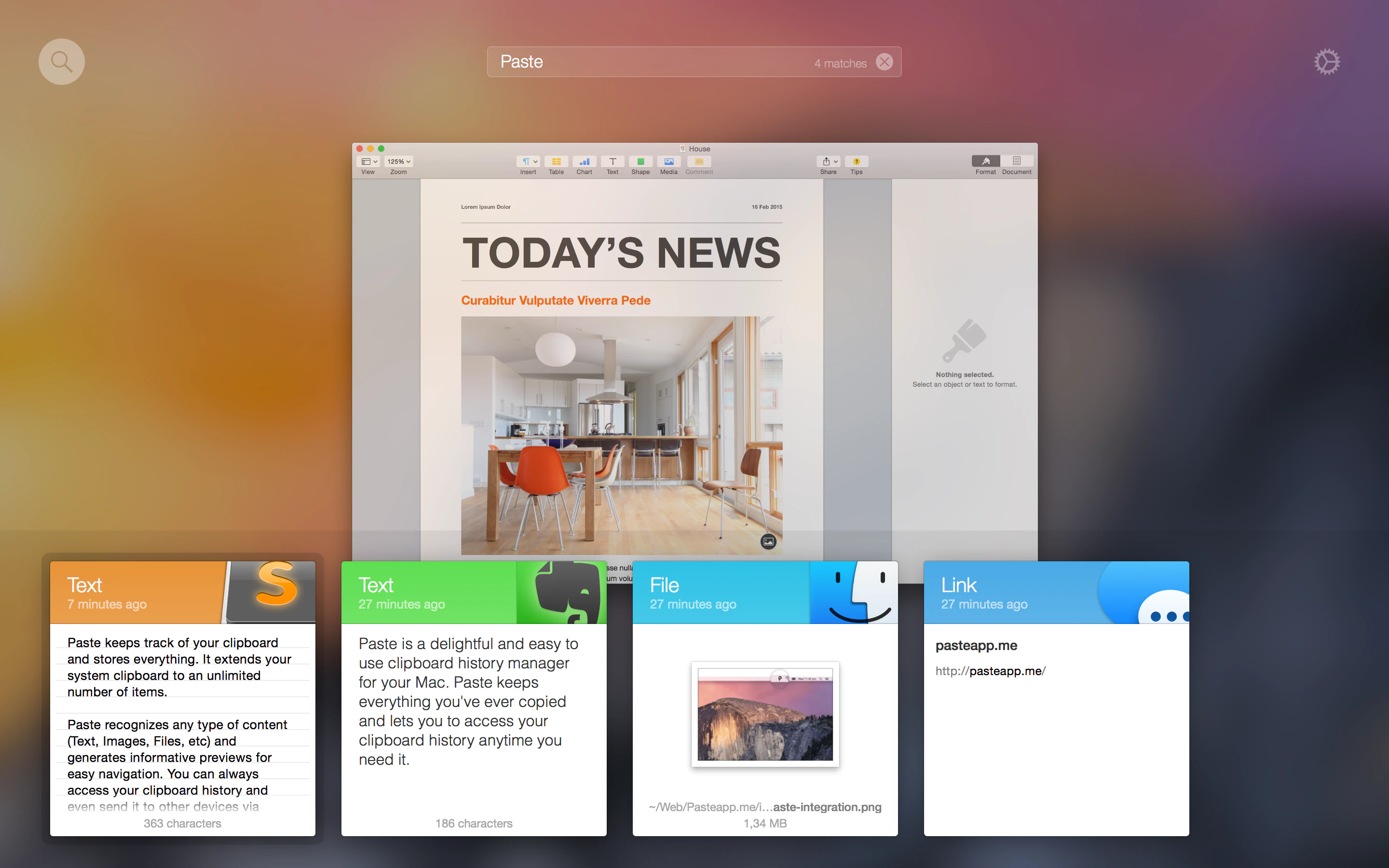The height and width of the screenshot is (868, 1389).
Task: Open the settings gear icon
Action: tap(1326, 61)
